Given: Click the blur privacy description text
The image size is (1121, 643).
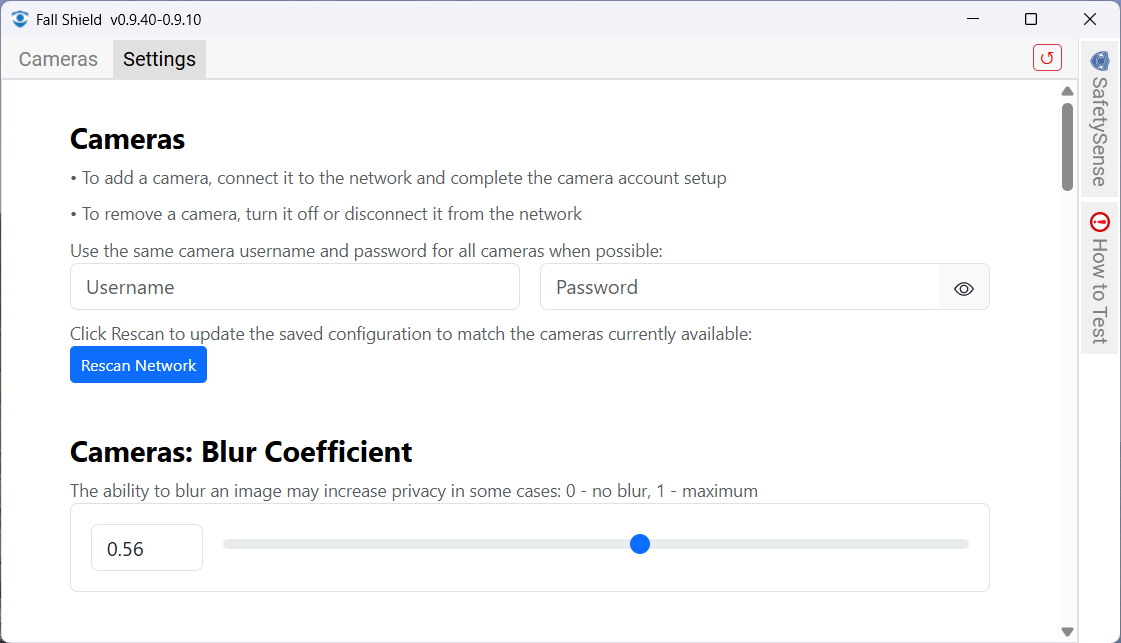Looking at the screenshot, I should click(414, 491).
